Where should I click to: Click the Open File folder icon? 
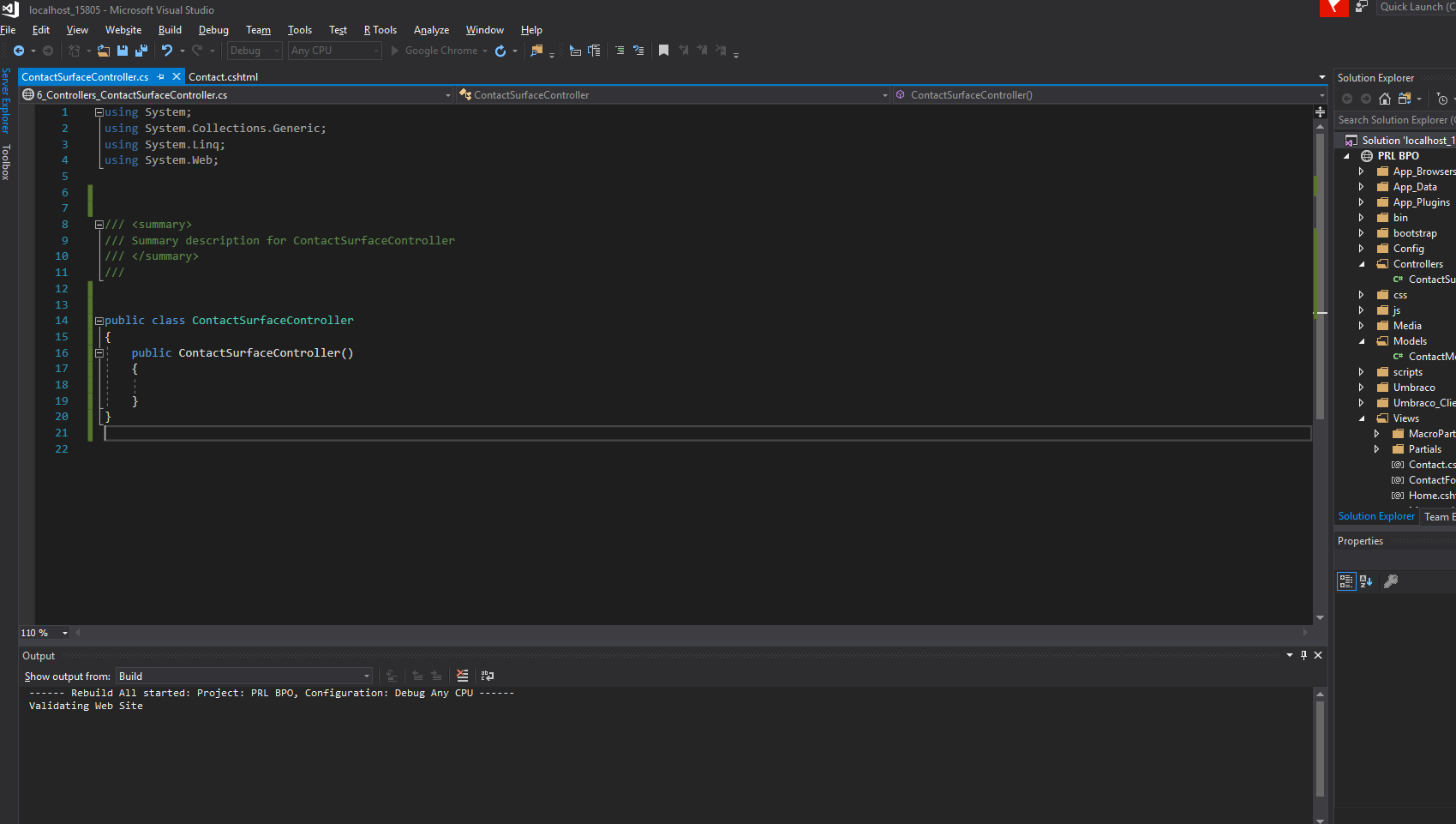click(x=104, y=51)
